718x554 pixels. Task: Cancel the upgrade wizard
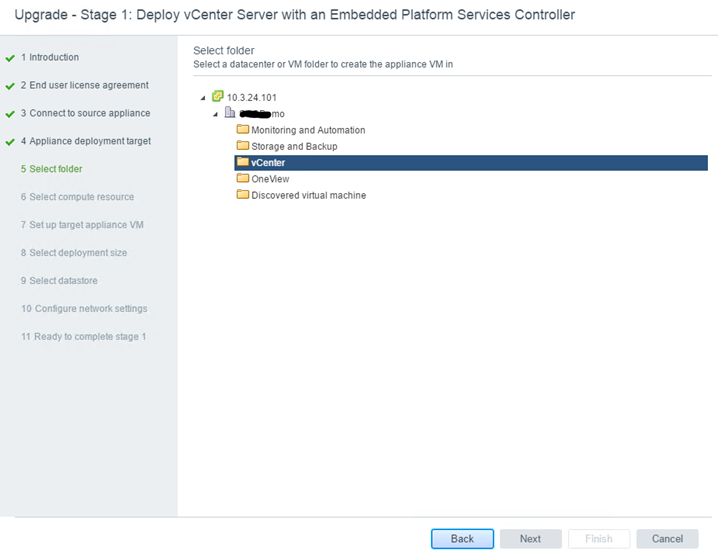(x=667, y=539)
